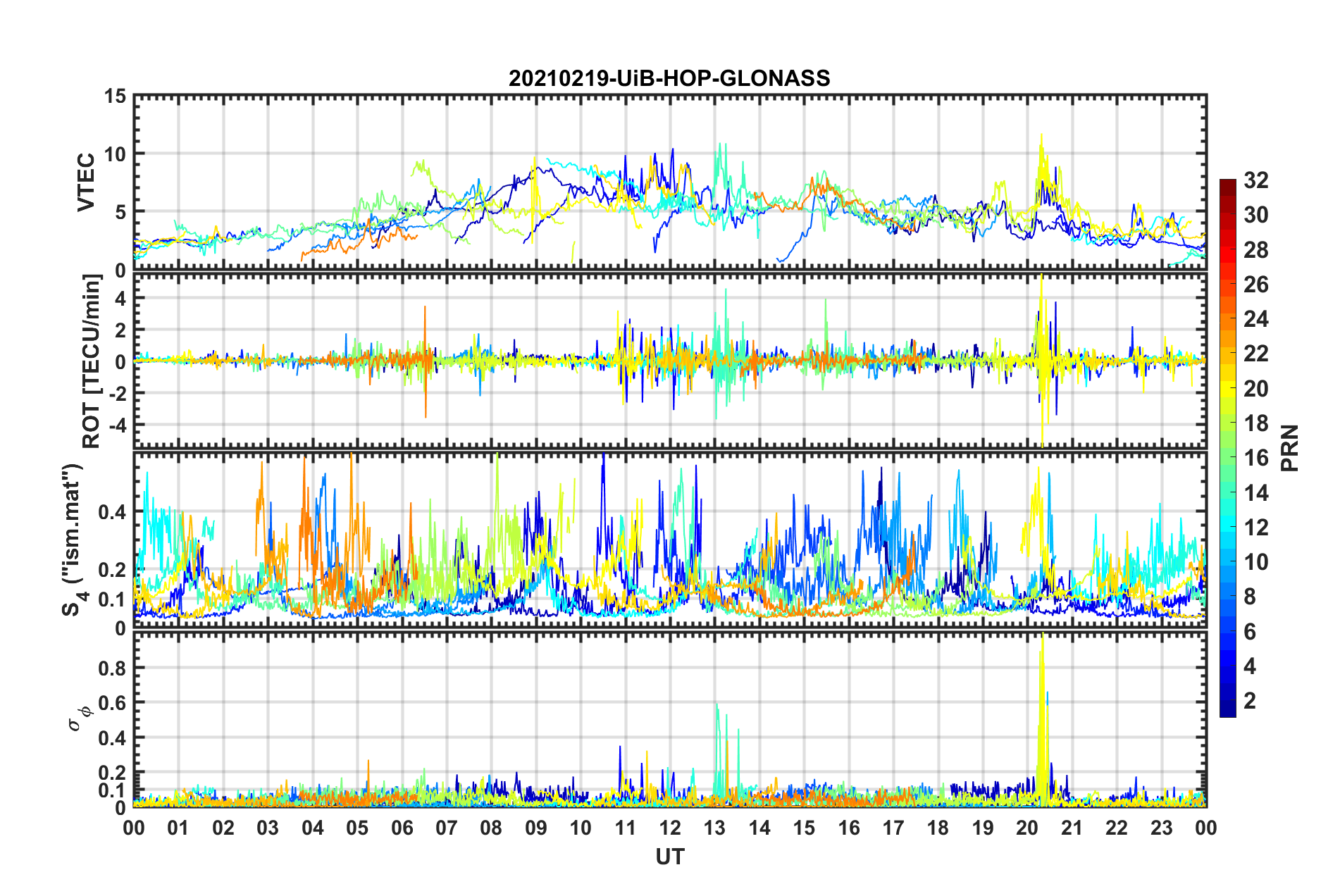Click x-axis hour tick label 01

pyautogui.click(x=178, y=828)
